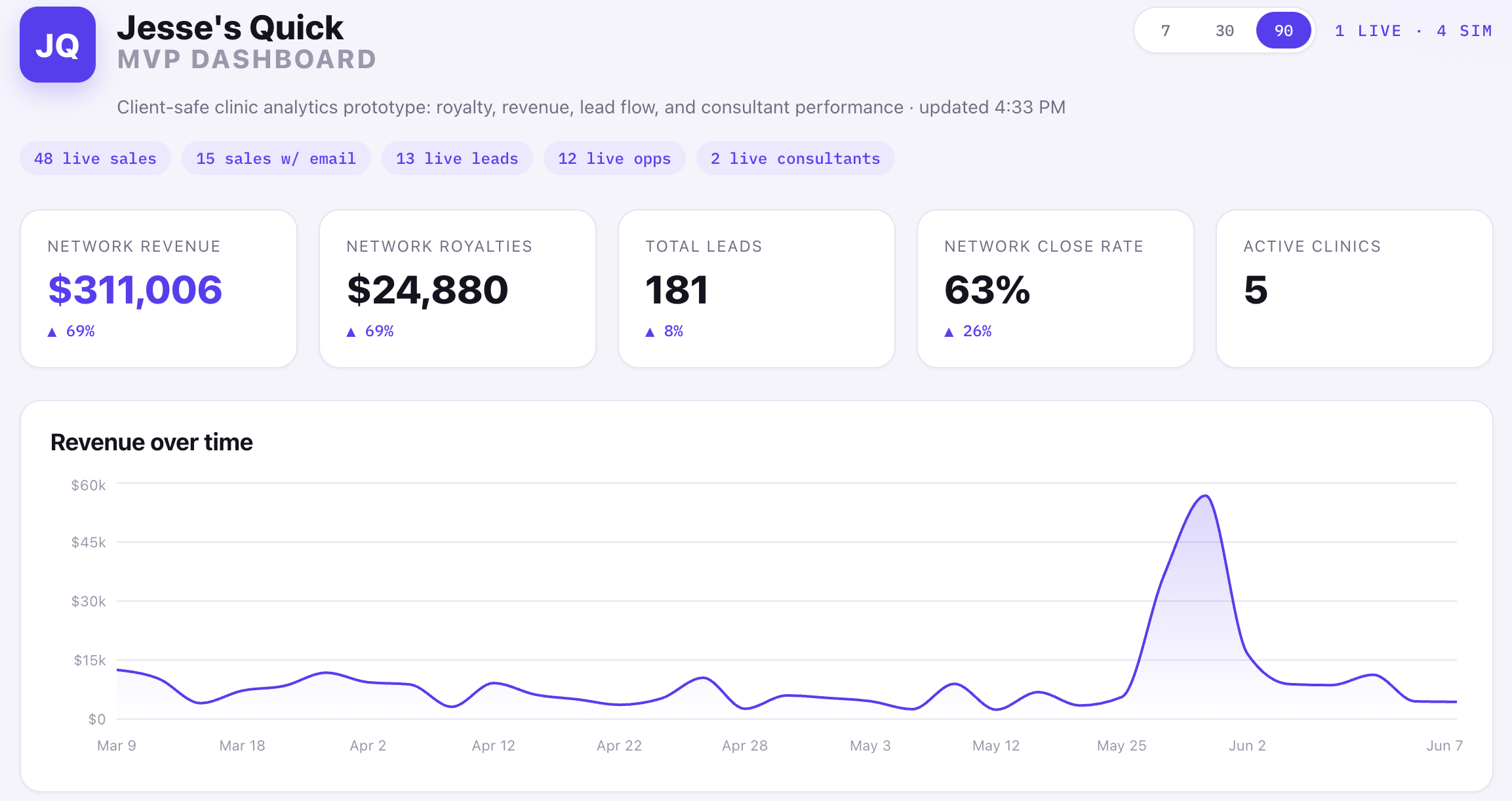
Task: Click the $45k axis label
Action: 89,542
